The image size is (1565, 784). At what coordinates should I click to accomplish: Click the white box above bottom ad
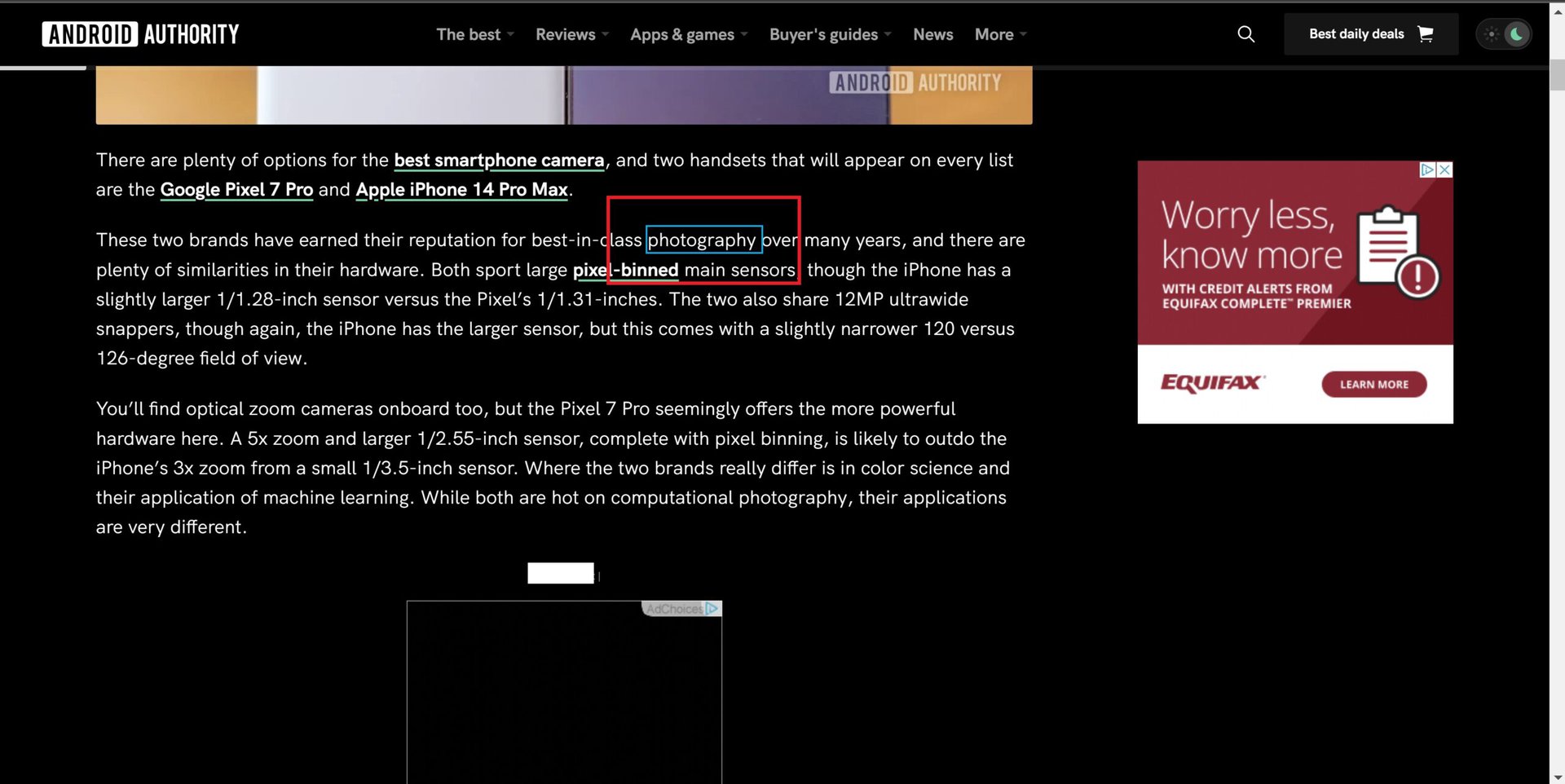(561, 573)
